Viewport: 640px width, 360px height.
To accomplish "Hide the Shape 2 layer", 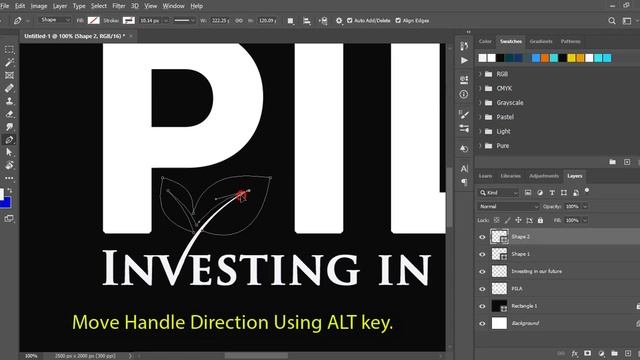I will pyautogui.click(x=482, y=237).
